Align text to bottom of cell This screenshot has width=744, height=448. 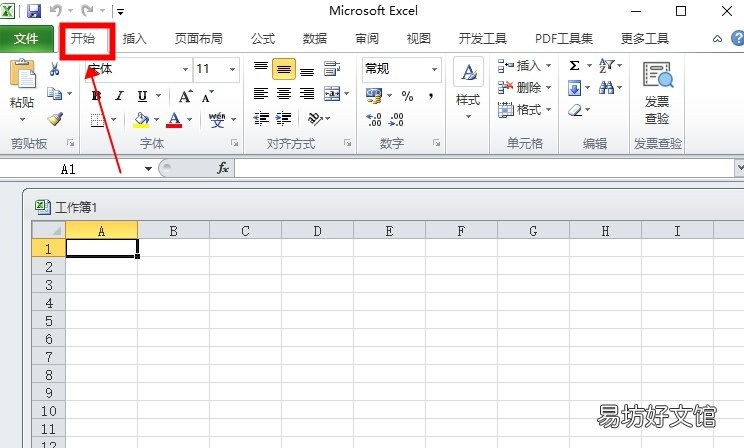tap(307, 70)
